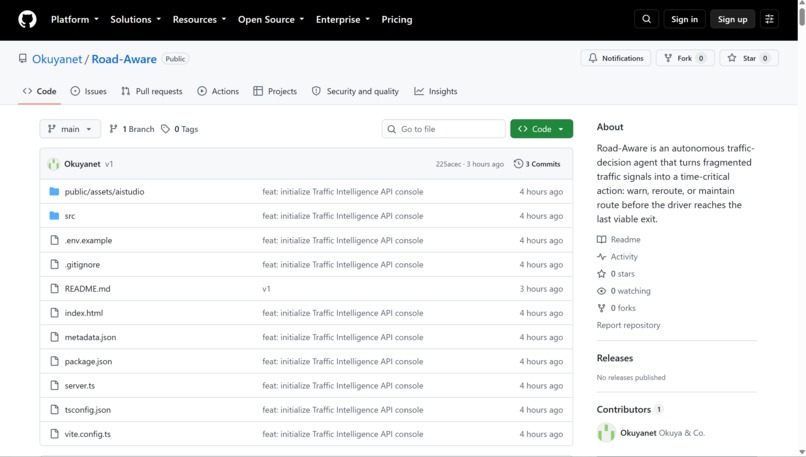Screen dimensions: 806x457
Task: Expand the Open Source menu
Action: click(x=271, y=20)
